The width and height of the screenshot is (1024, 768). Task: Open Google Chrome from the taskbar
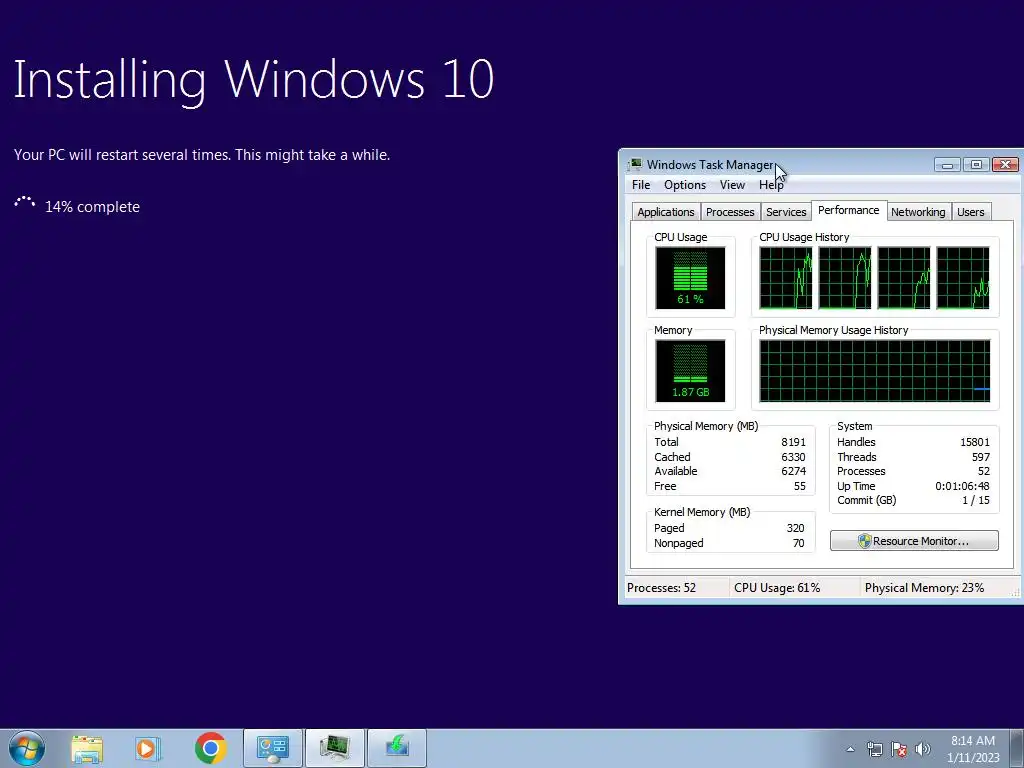pyautogui.click(x=210, y=748)
